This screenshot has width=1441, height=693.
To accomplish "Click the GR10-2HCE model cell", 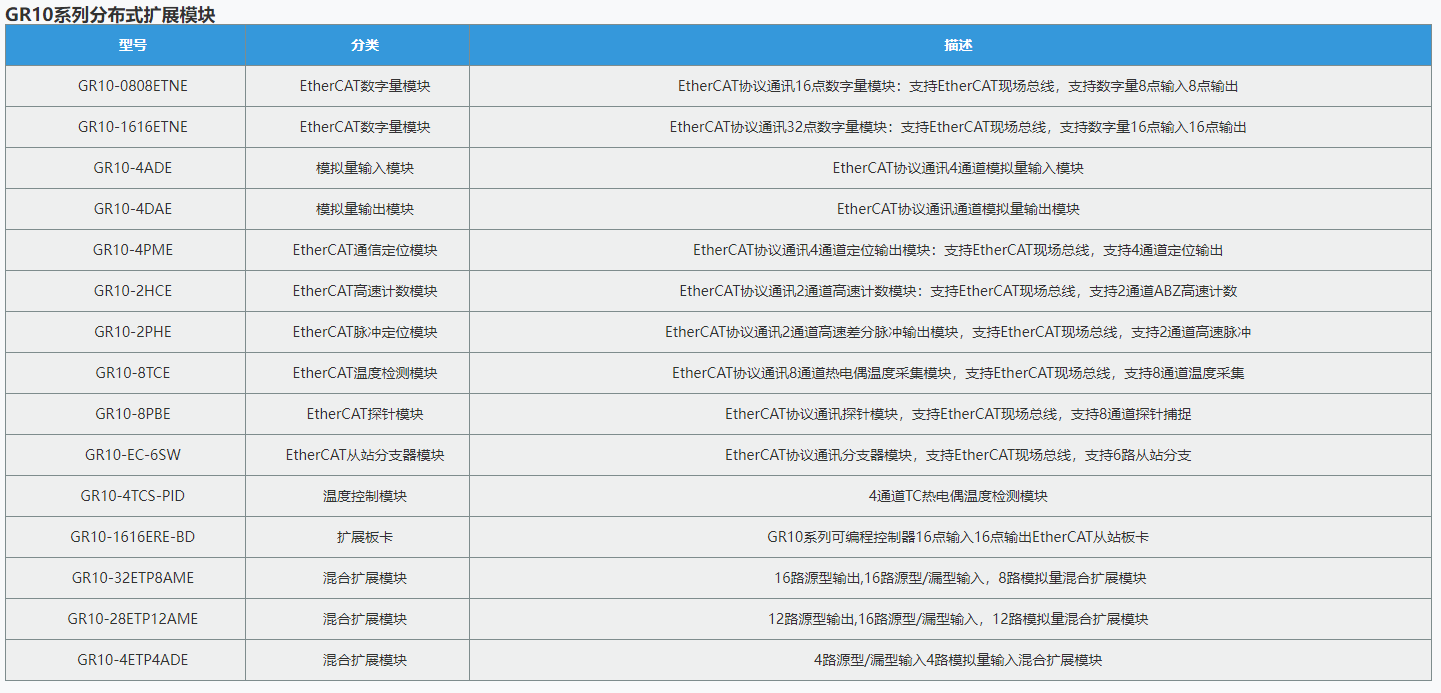I will (x=132, y=291).
